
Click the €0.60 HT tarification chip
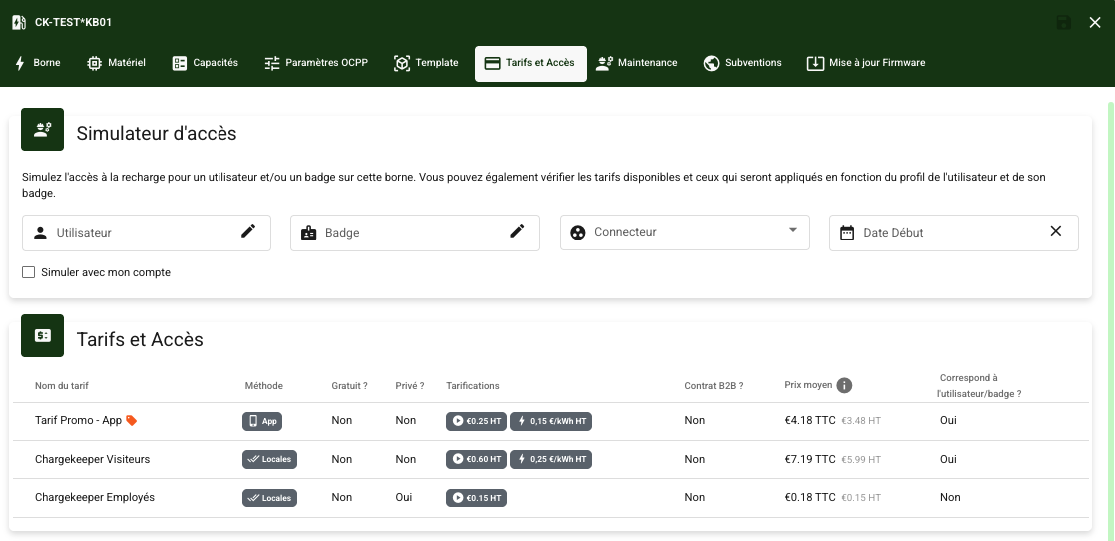point(476,460)
